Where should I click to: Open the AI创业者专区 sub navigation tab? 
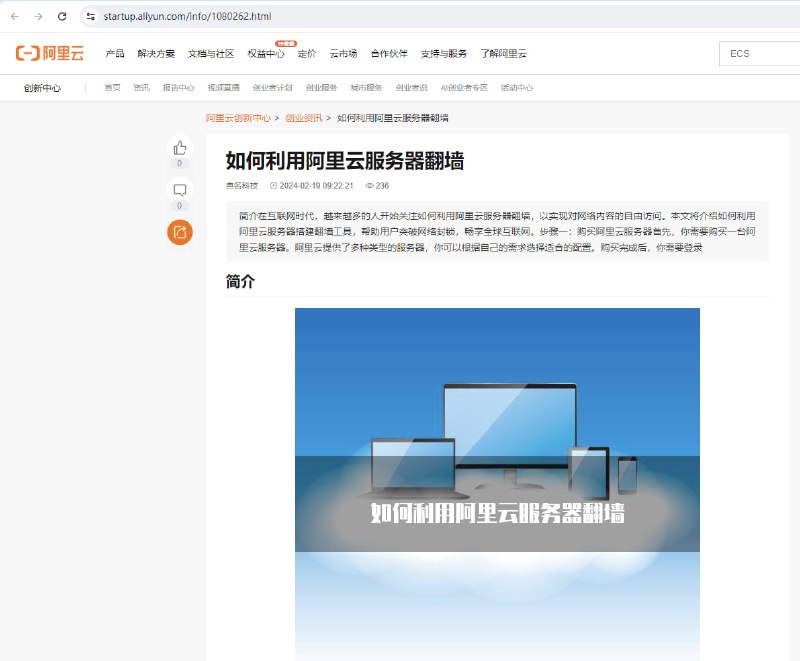464,88
